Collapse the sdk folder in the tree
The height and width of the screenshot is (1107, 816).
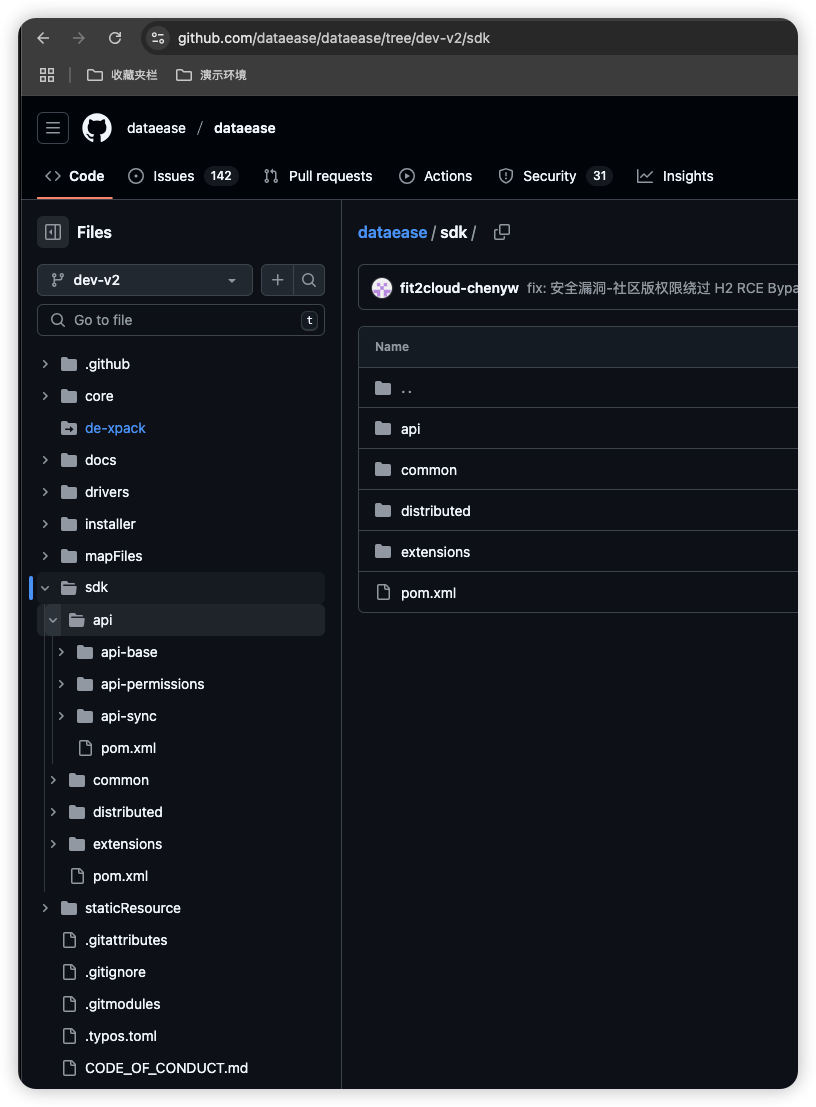point(45,587)
